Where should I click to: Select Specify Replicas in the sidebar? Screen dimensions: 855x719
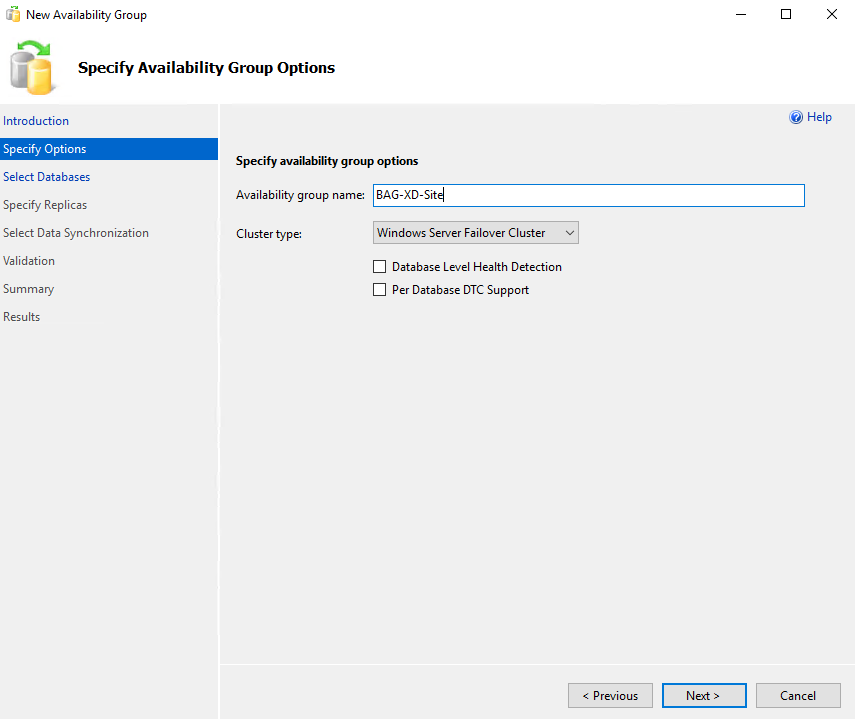tap(45, 205)
